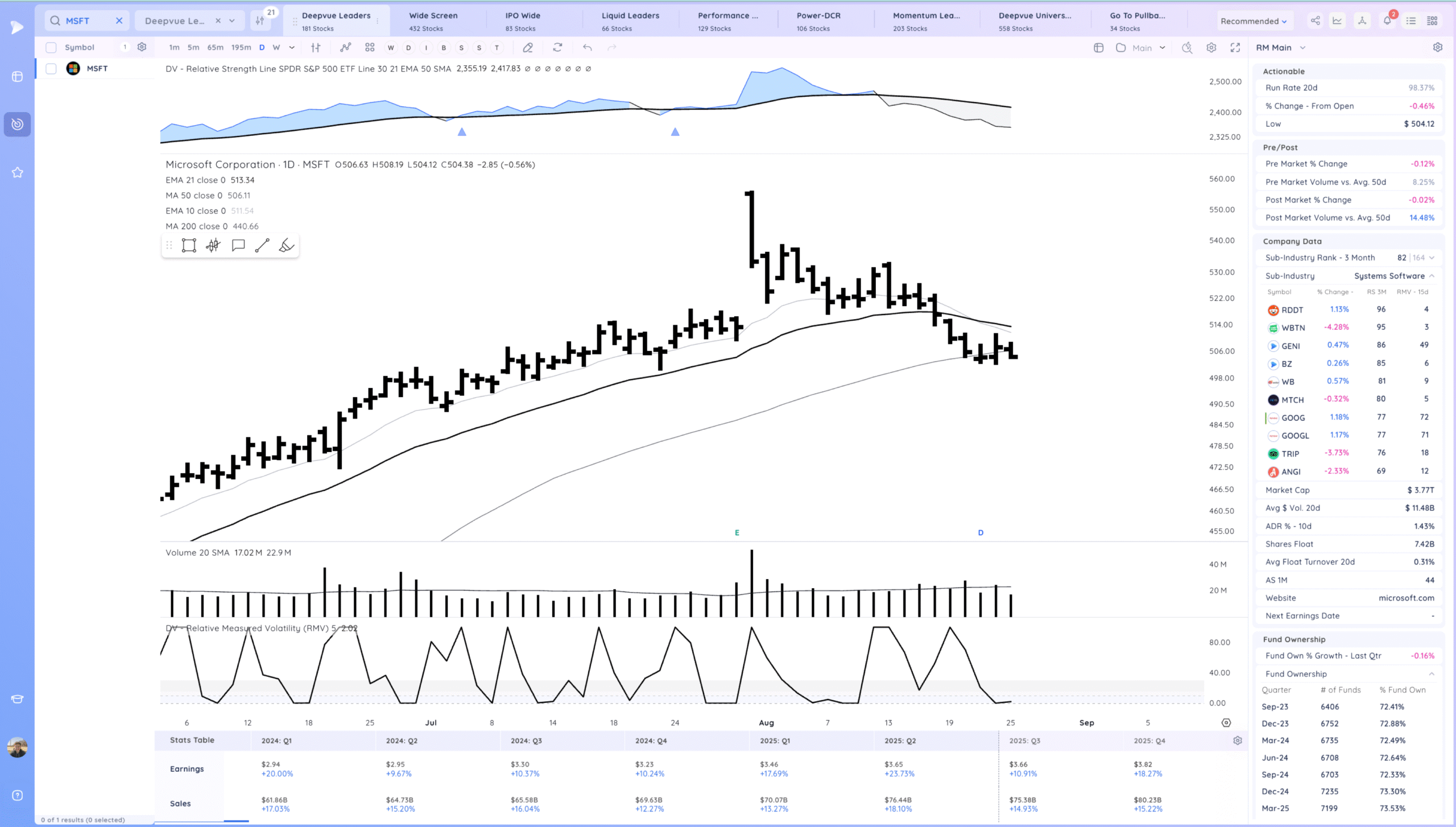This screenshot has width=1456, height=827.
Task: Open the Recommended dropdown
Action: coord(1253,21)
